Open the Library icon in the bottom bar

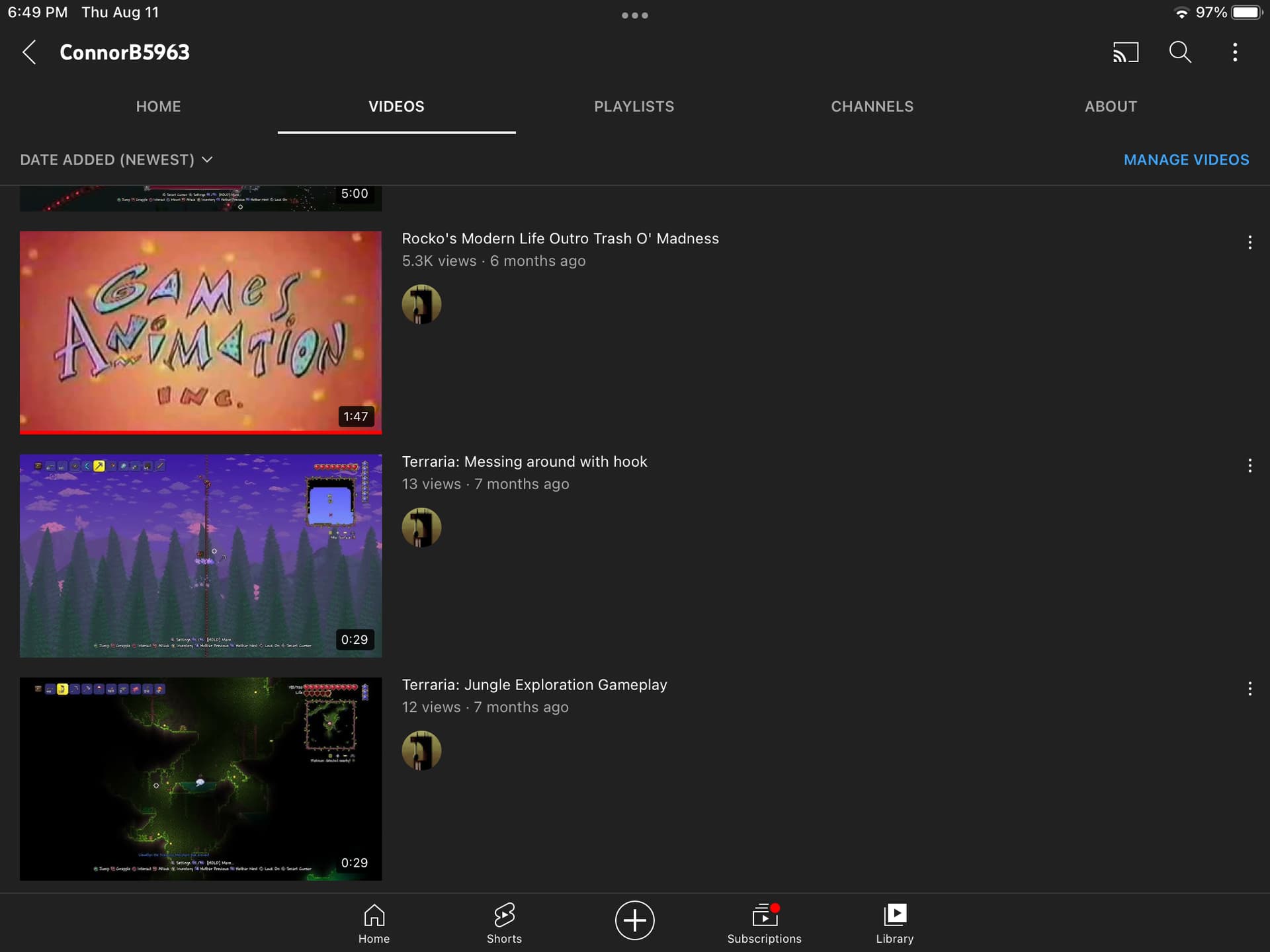click(x=894, y=923)
